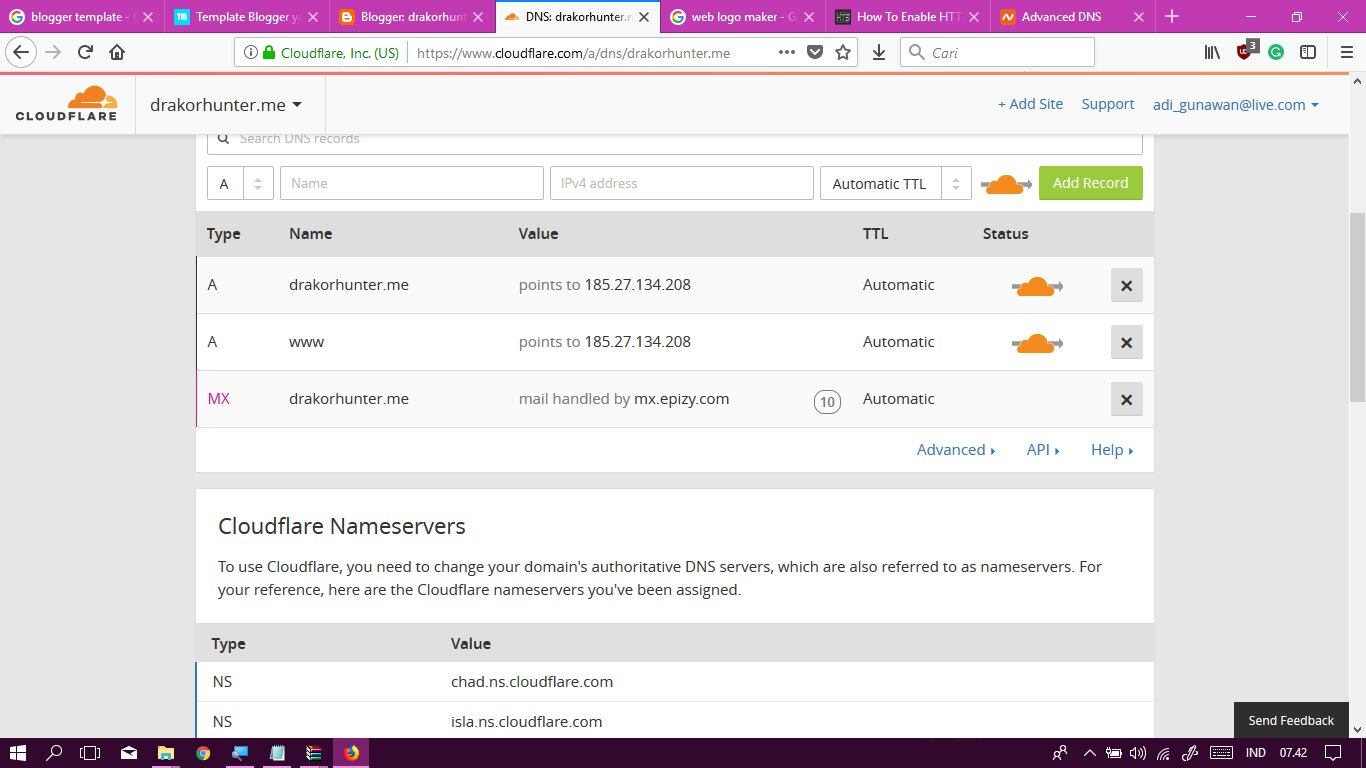Open Mail app from taskbar
The width and height of the screenshot is (1366, 768).
129,753
